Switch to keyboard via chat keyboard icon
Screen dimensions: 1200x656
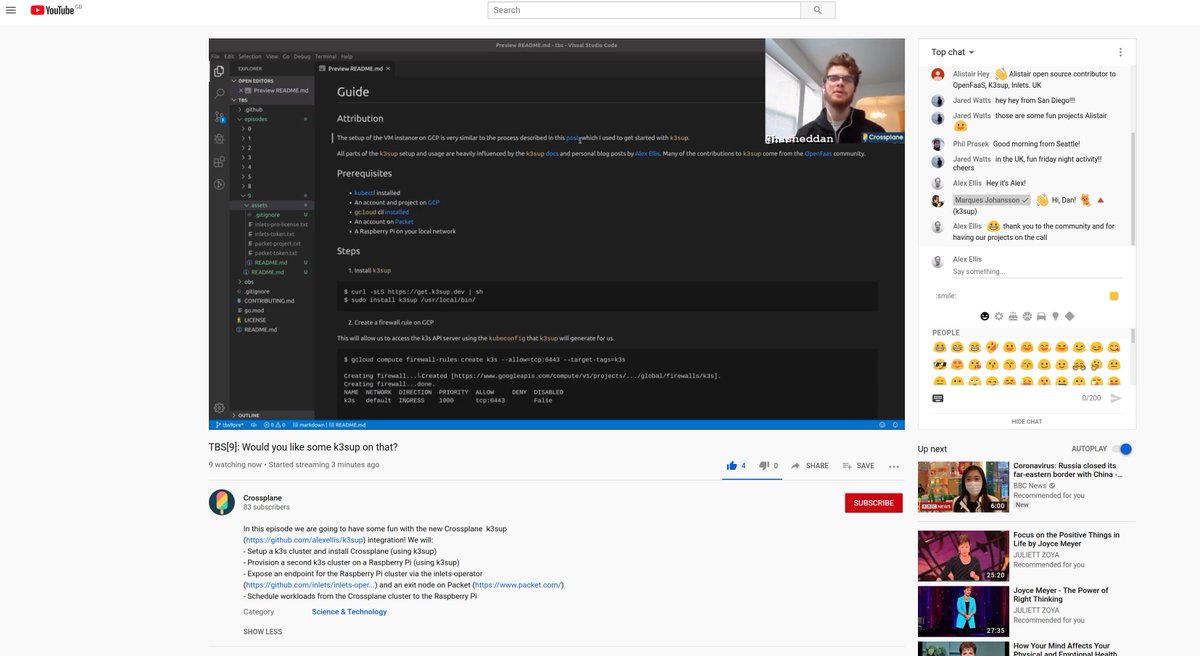938,398
